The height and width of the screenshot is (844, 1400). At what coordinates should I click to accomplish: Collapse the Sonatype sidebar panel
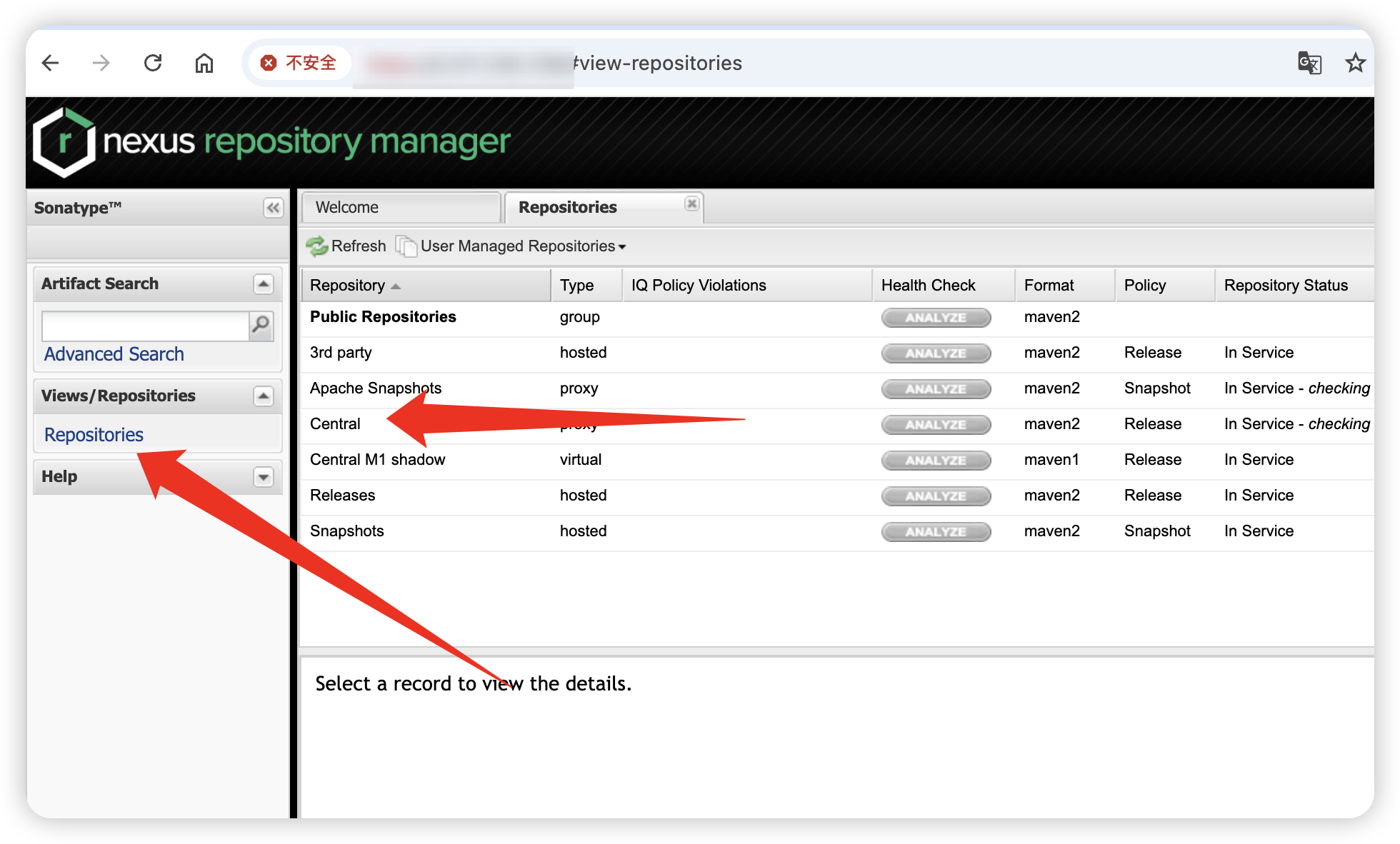(x=273, y=208)
